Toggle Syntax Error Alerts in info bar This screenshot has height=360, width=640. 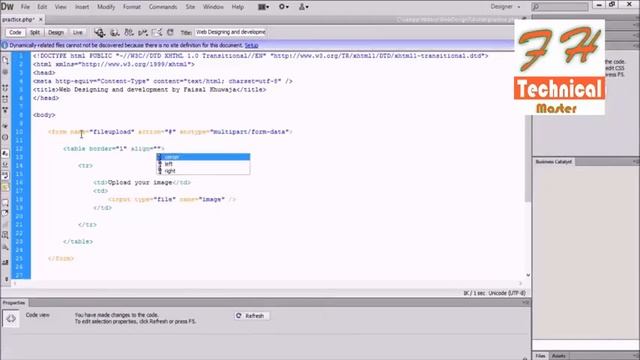point(5,187)
